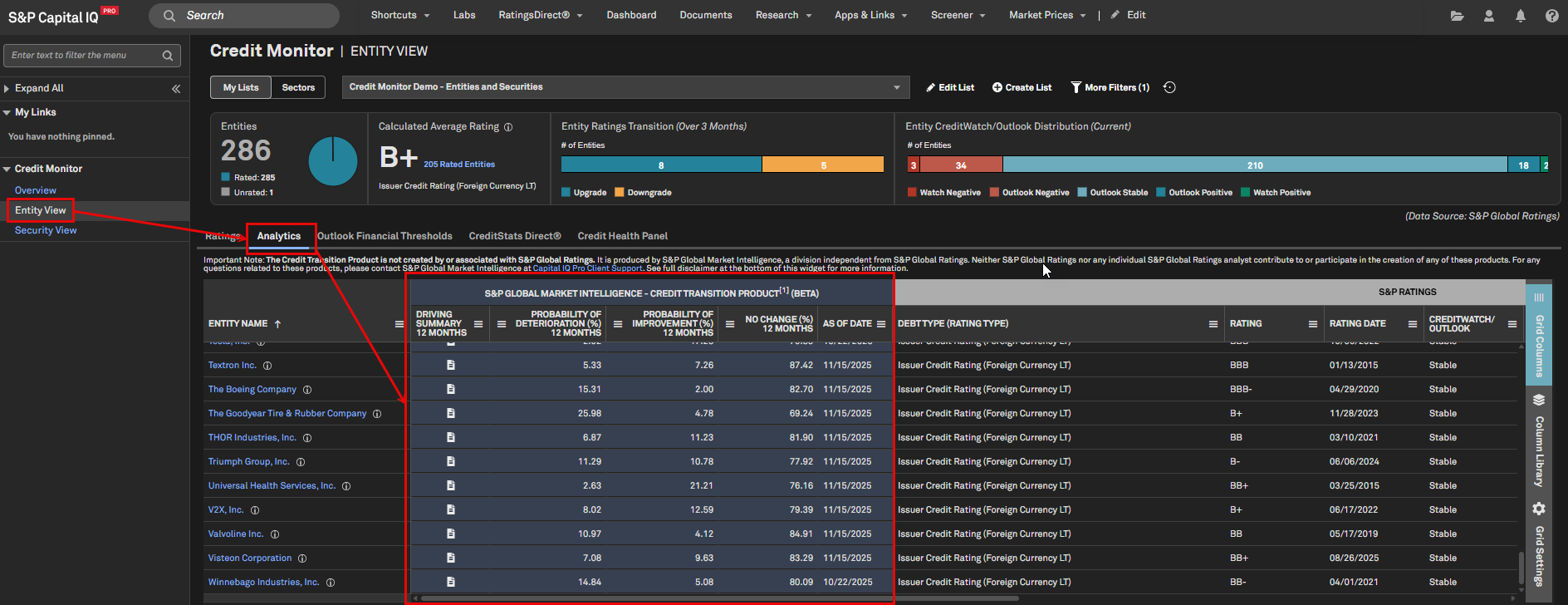Click the reset filters clock icon
1568x605 pixels.
click(1169, 87)
